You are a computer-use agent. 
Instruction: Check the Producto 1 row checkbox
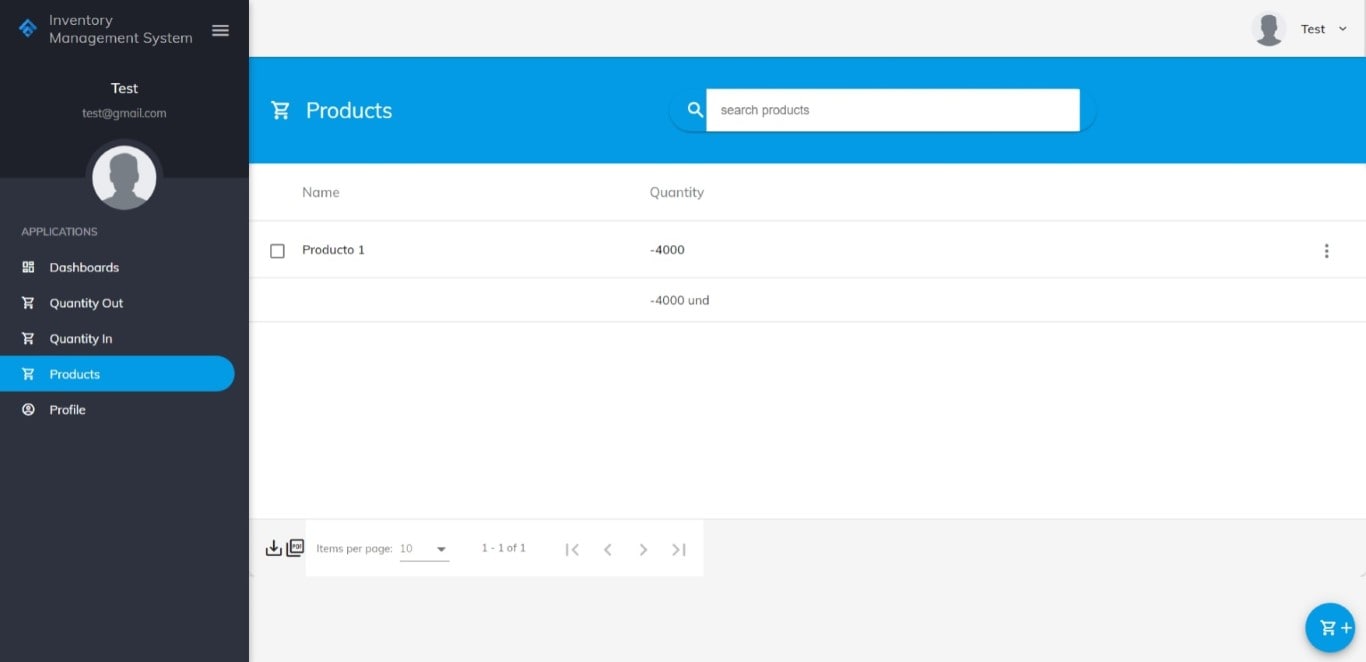[x=278, y=251]
